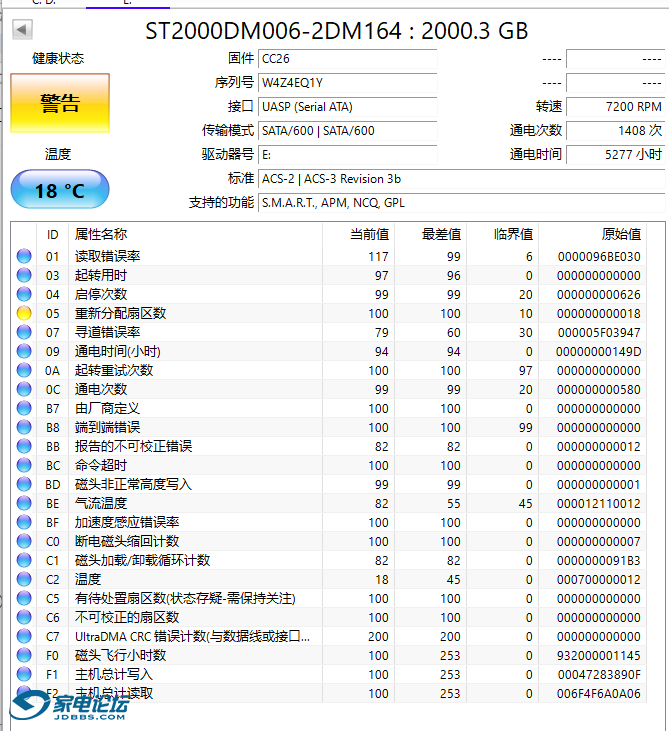Click the status icon for 报告的不可校正错误 row

coord(24,446)
